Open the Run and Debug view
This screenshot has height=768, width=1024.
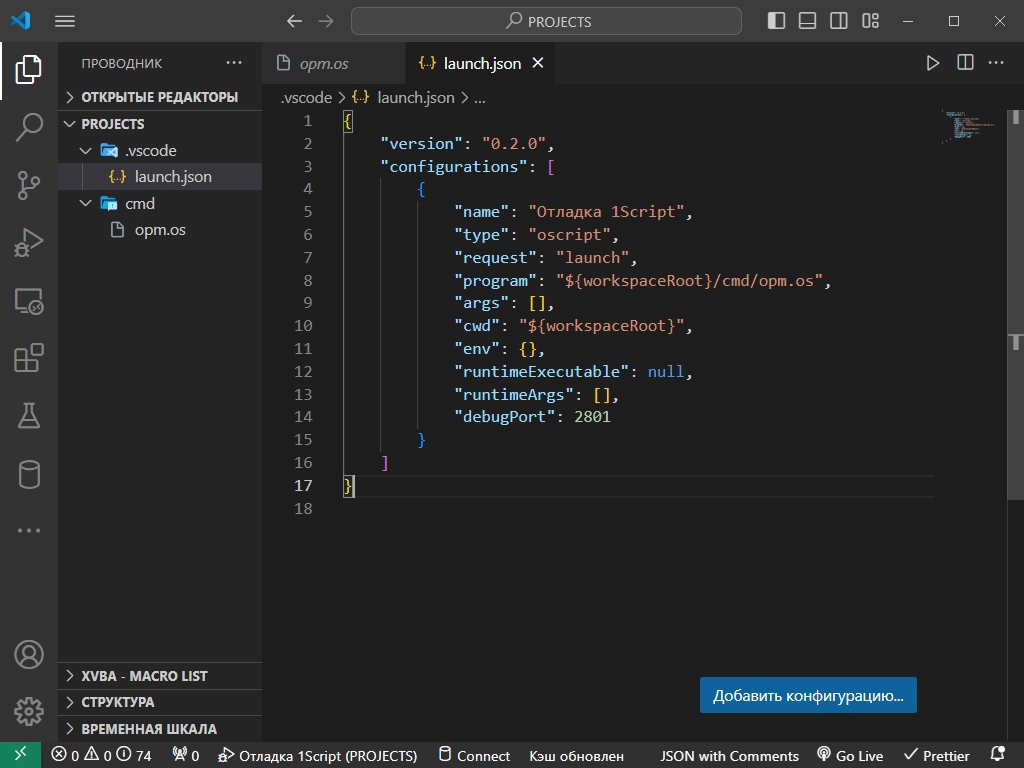(29, 243)
